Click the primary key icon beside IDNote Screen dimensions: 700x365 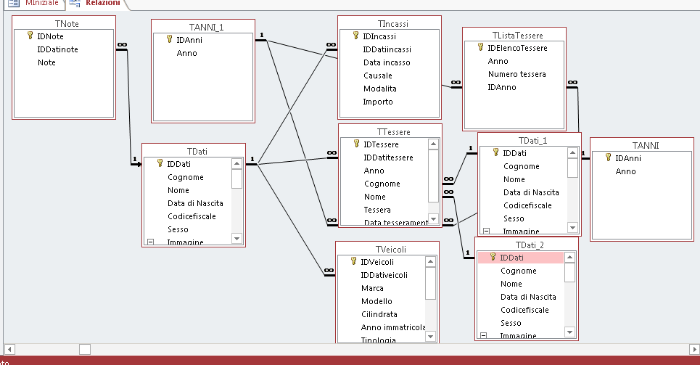(30, 35)
